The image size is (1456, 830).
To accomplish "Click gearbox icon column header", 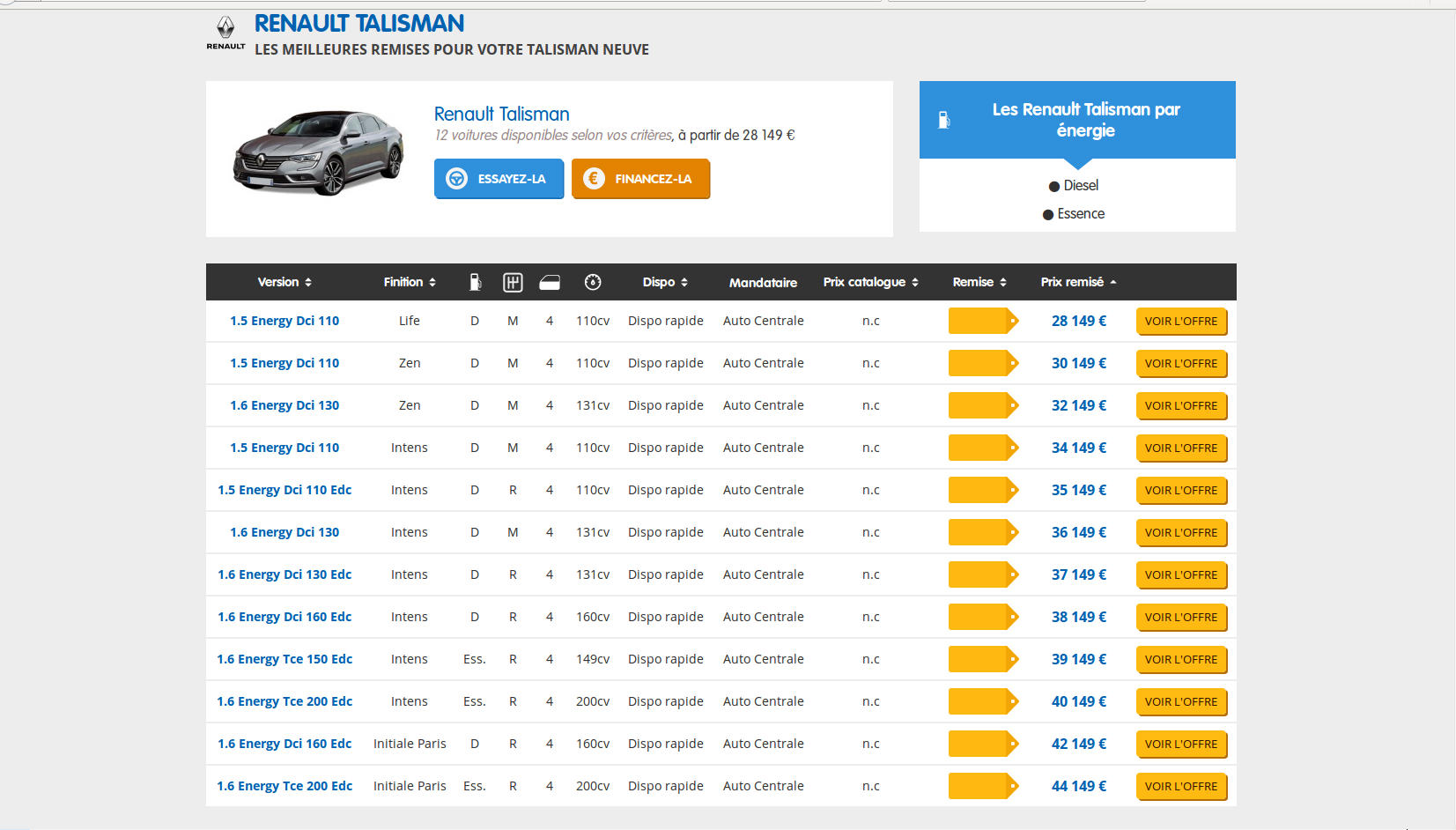I will coord(513,282).
